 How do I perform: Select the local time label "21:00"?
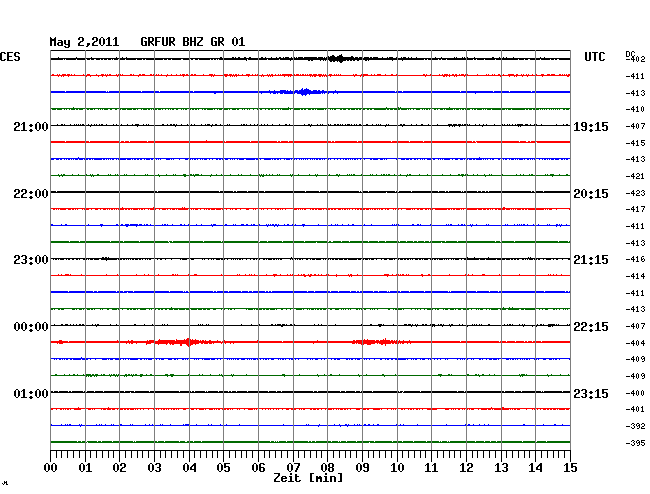tap(31, 126)
